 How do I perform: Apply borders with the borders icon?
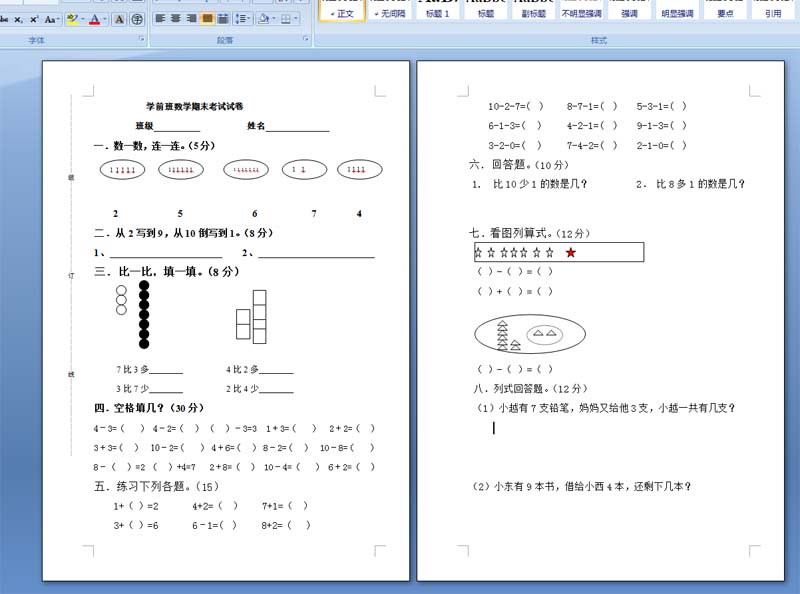pyautogui.click(x=286, y=19)
